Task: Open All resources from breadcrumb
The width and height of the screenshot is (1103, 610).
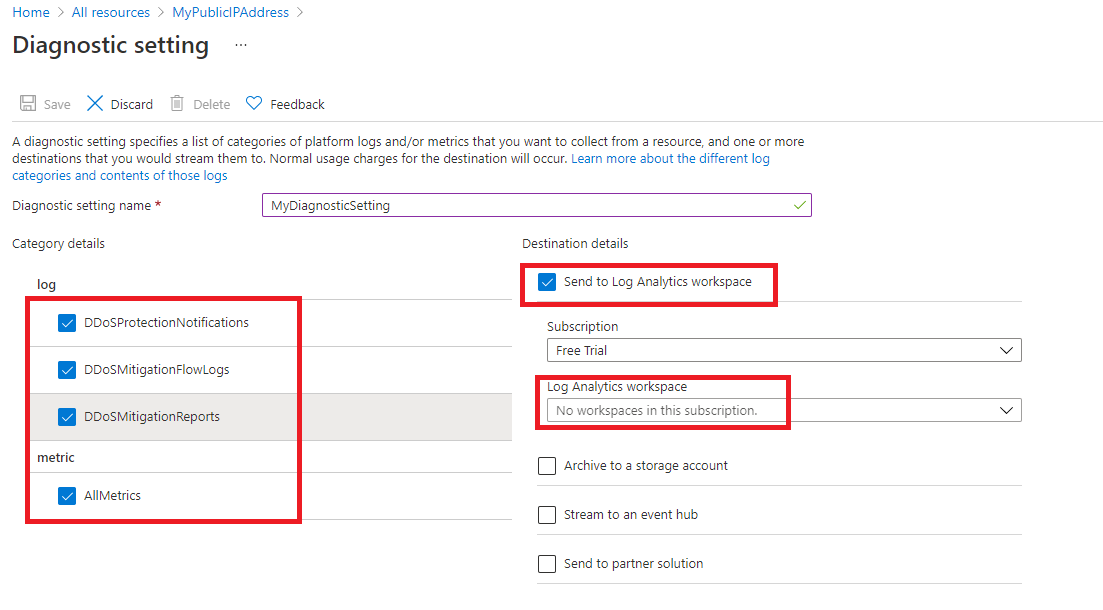Action: pos(110,12)
